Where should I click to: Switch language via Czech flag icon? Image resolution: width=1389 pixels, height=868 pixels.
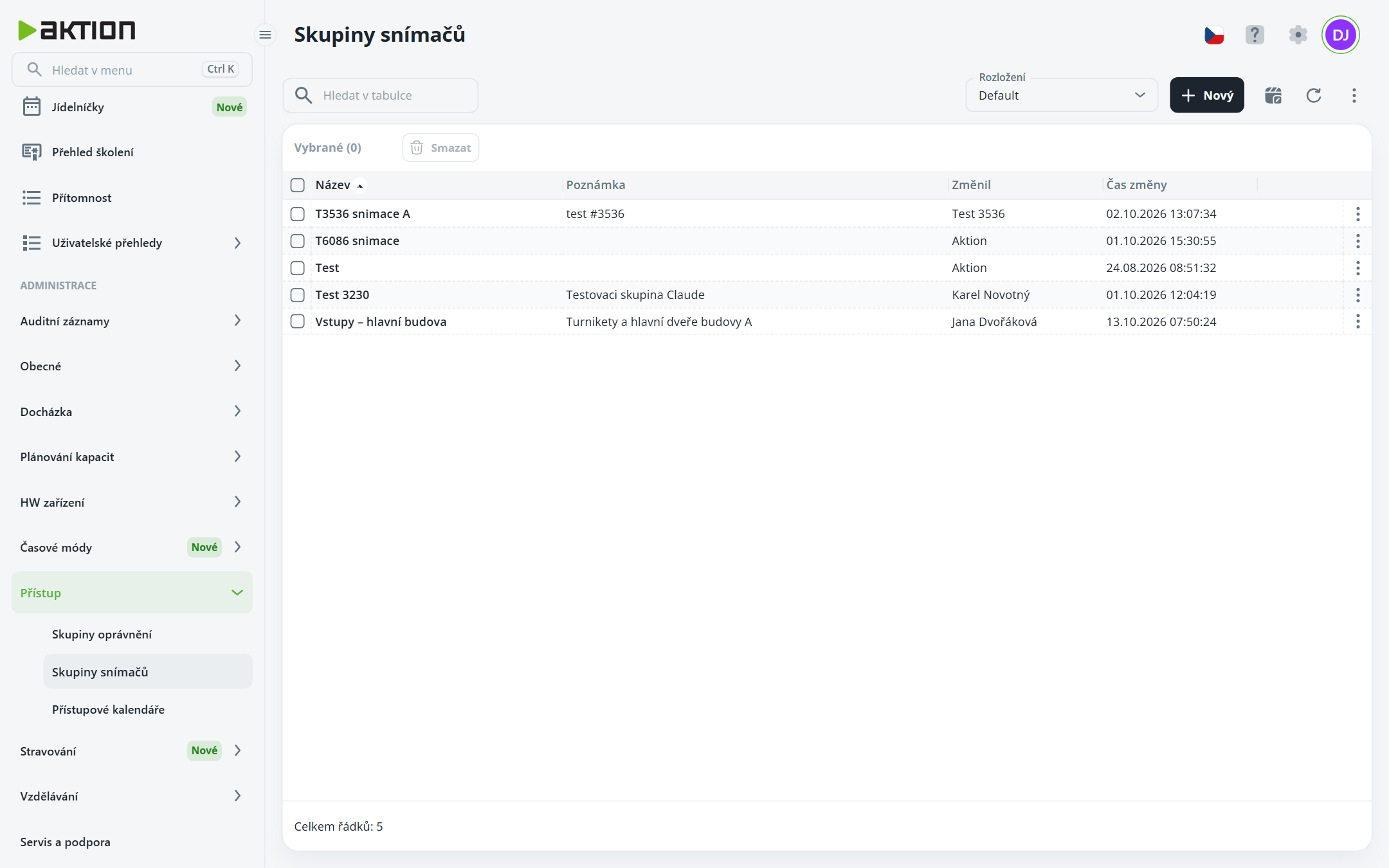click(1213, 35)
